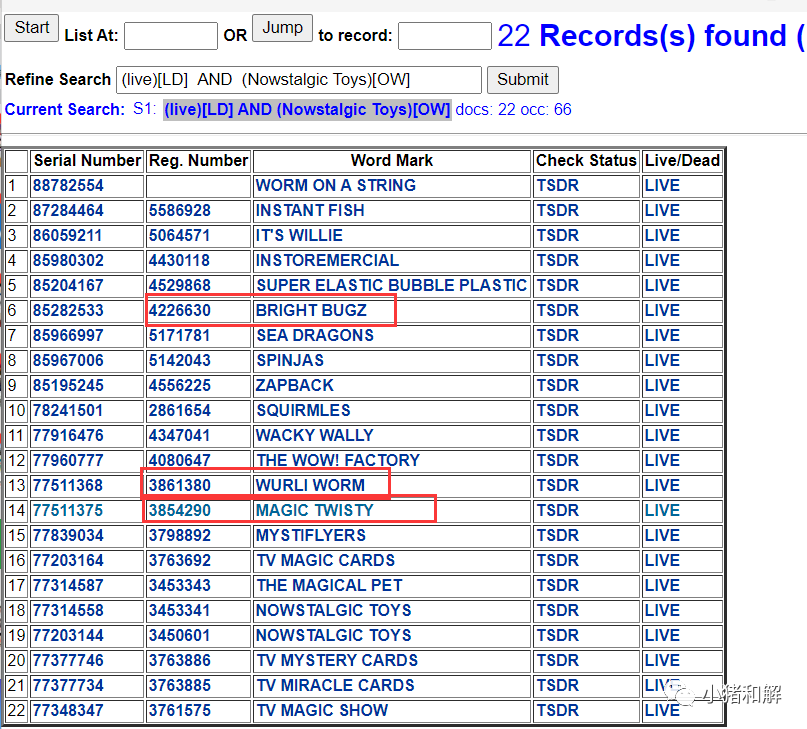Viewport: 807px width, 729px height.
Task: Open TV MYSTERY CARDS word mark
Action: click(x=337, y=661)
